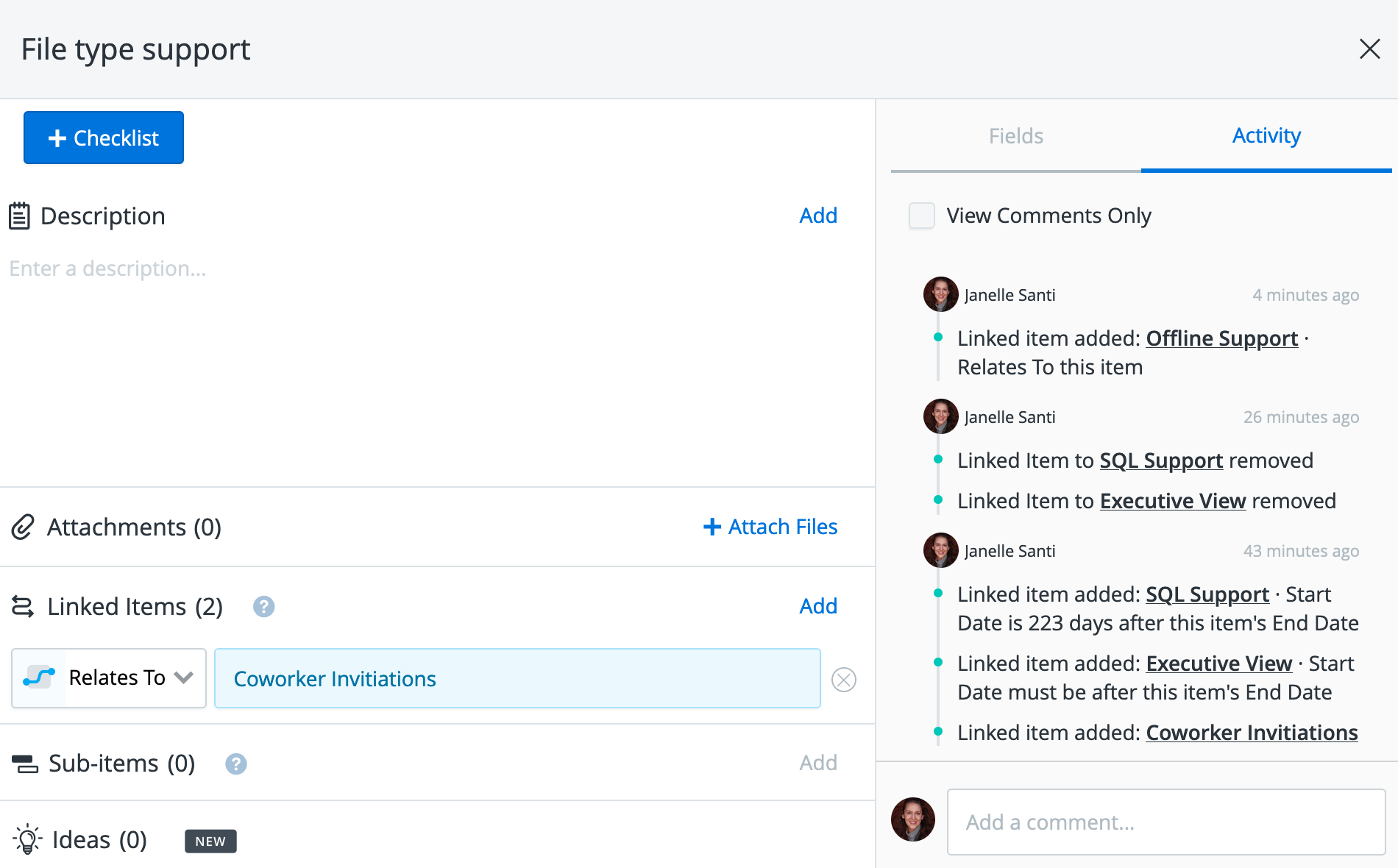Open the Relates To dropdown
1398x868 pixels.
tap(109, 678)
